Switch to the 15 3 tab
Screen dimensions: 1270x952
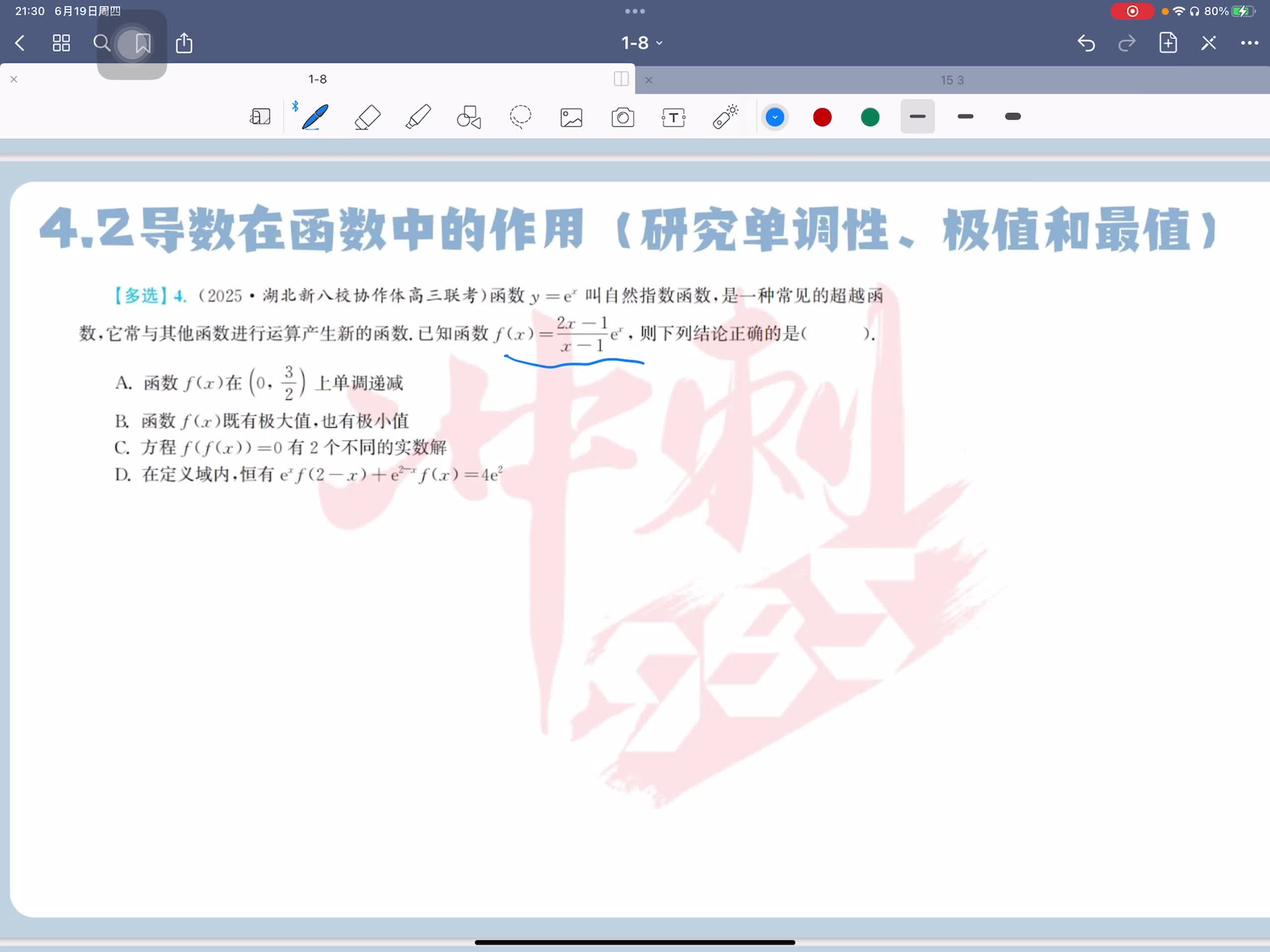[952, 80]
